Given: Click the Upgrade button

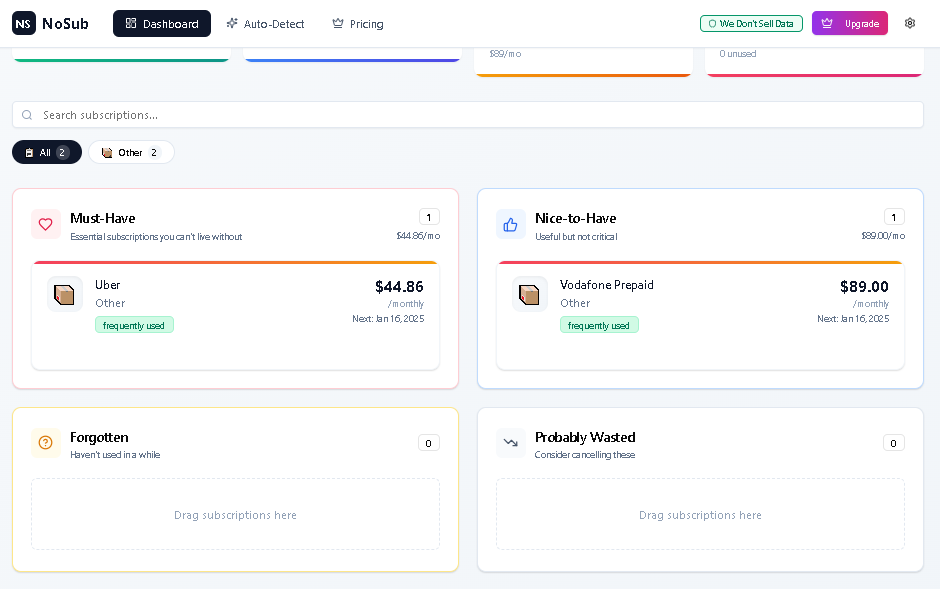Looking at the screenshot, I should [849, 23].
